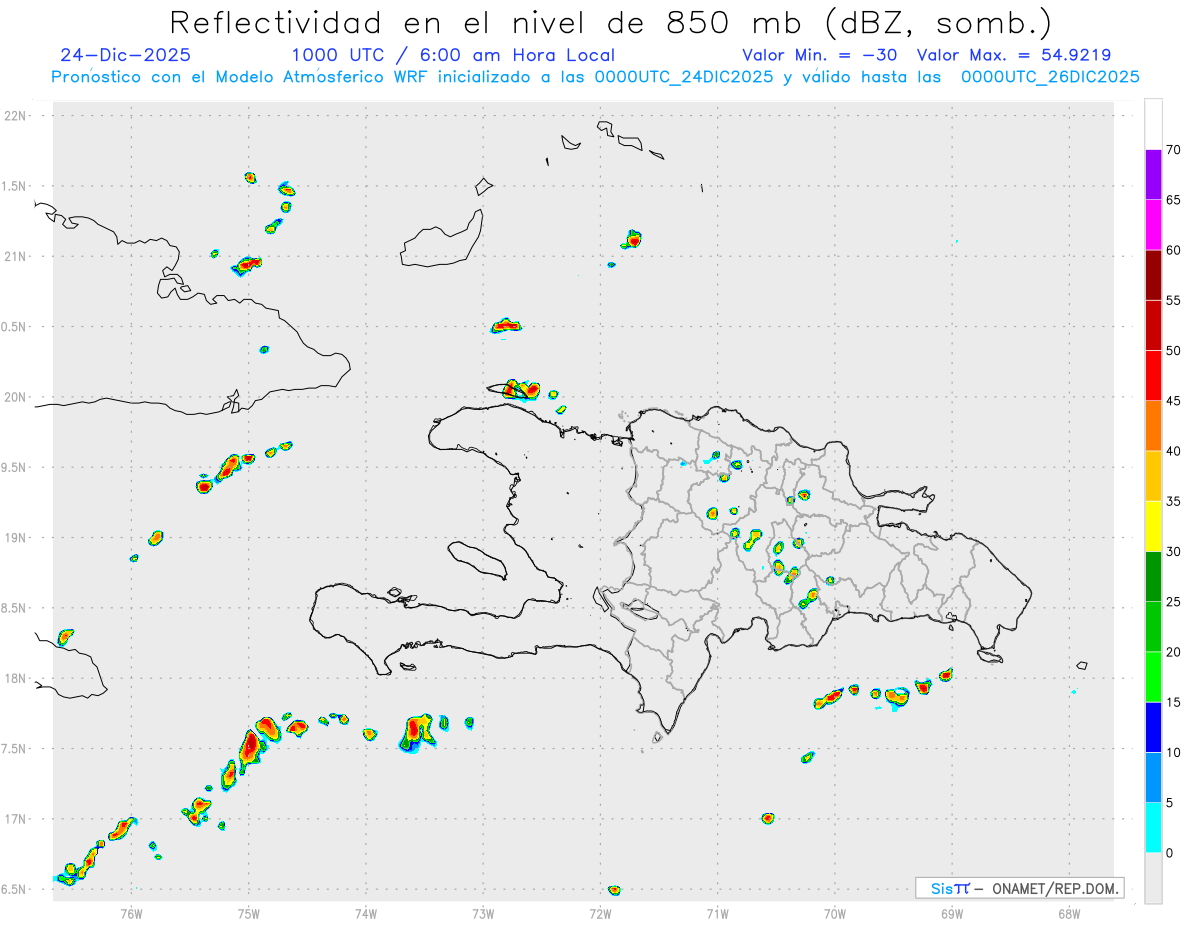Viewport: 1200px width, 927px height.
Task: Click the "Valor Max. = 54.9219" text
Action: coord(1013,55)
